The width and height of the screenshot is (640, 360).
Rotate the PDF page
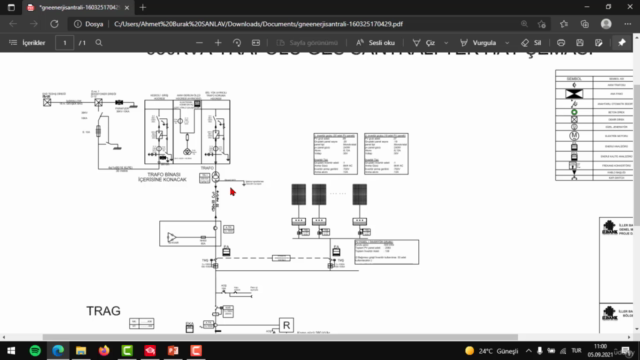click(x=237, y=43)
